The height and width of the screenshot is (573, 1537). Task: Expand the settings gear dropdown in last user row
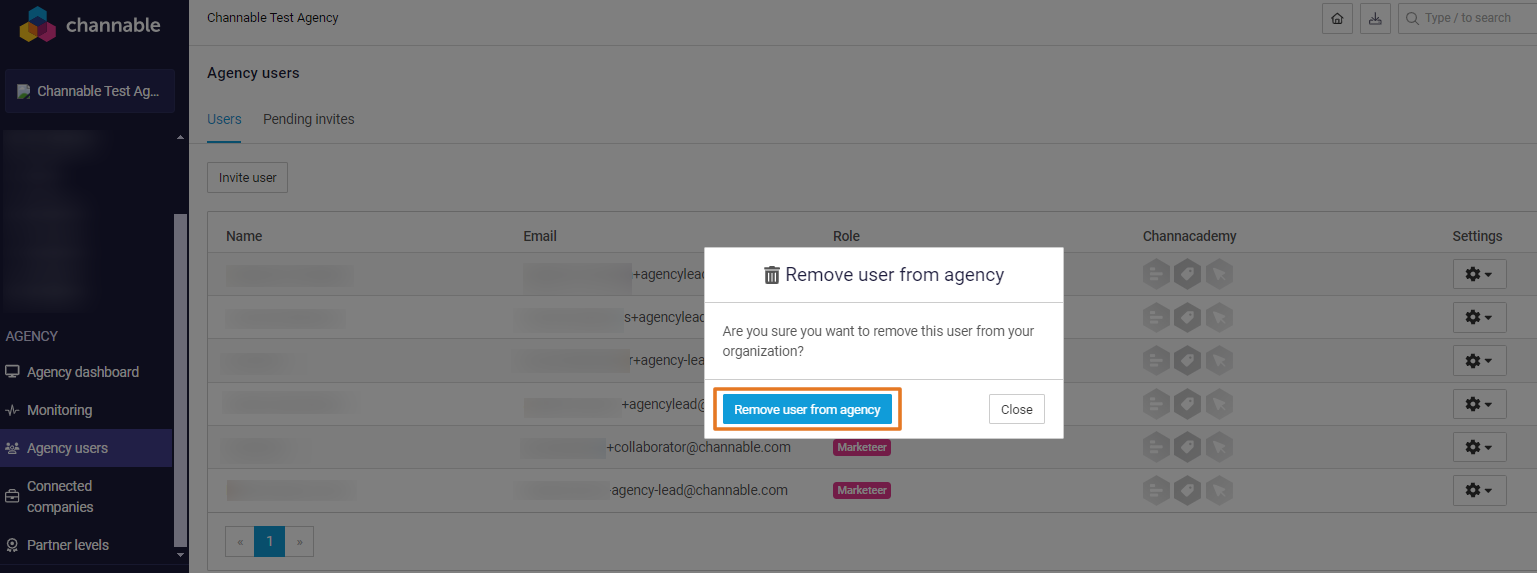1479,490
